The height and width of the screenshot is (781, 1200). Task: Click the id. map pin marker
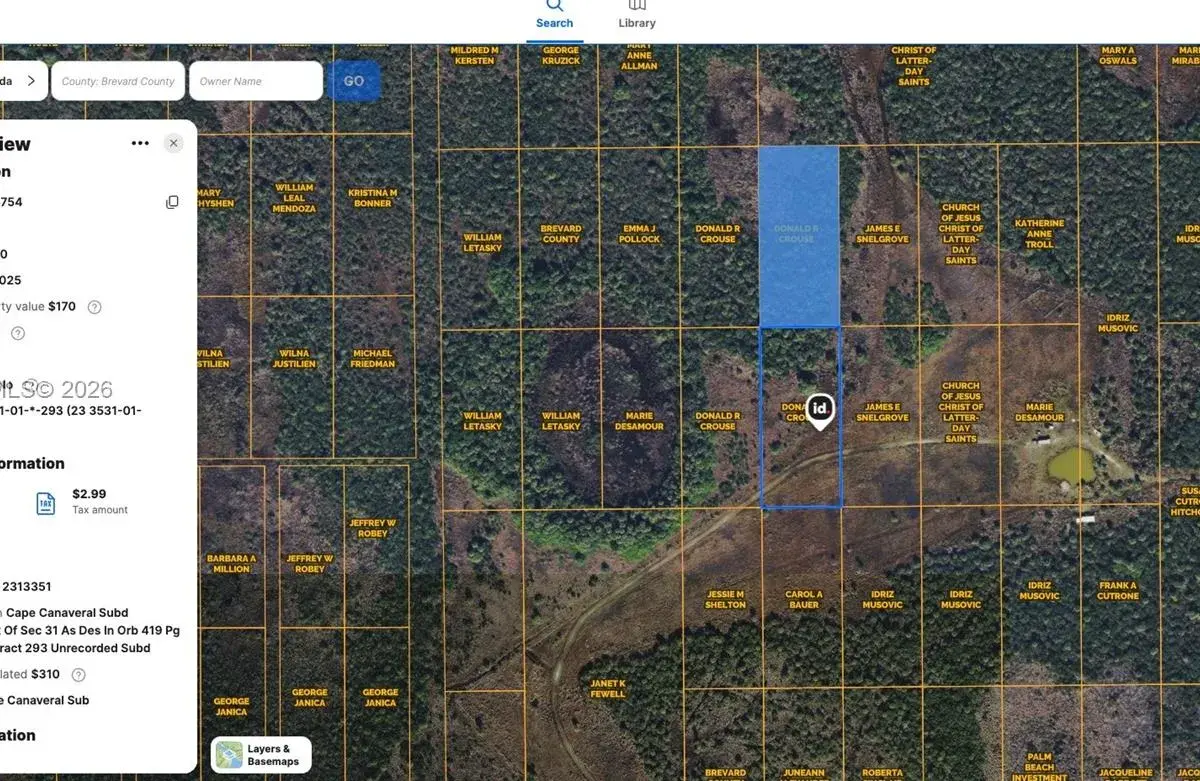pyautogui.click(x=820, y=411)
